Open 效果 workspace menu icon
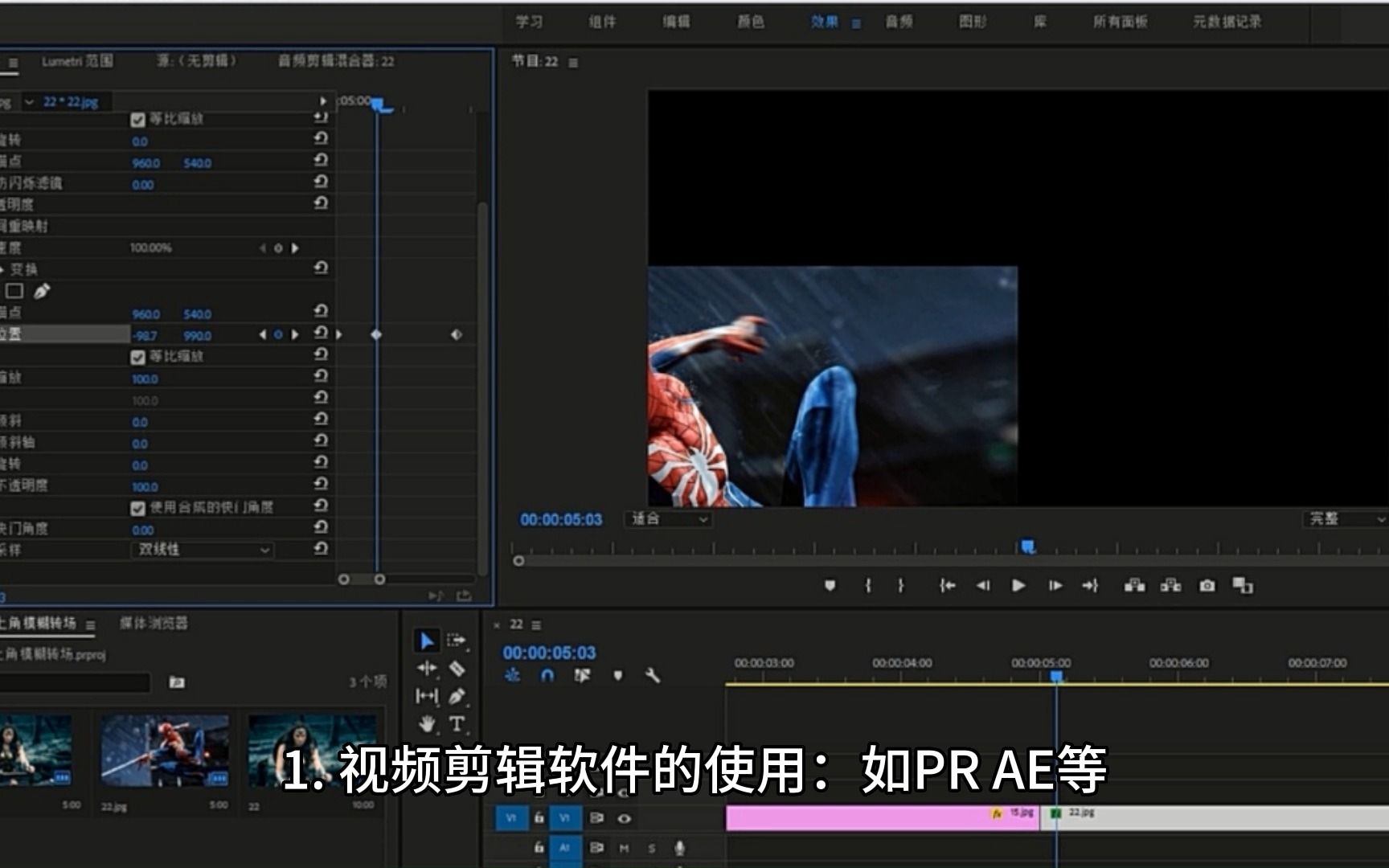Image resolution: width=1389 pixels, height=868 pixels. tap(856, 23)
